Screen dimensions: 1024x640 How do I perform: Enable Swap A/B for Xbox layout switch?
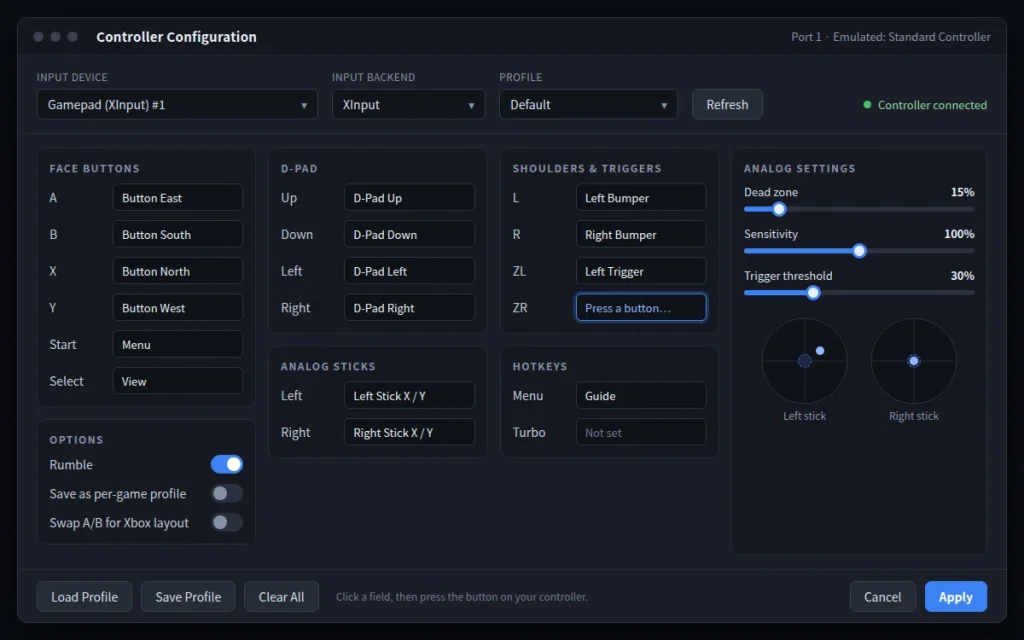[227, 522]
